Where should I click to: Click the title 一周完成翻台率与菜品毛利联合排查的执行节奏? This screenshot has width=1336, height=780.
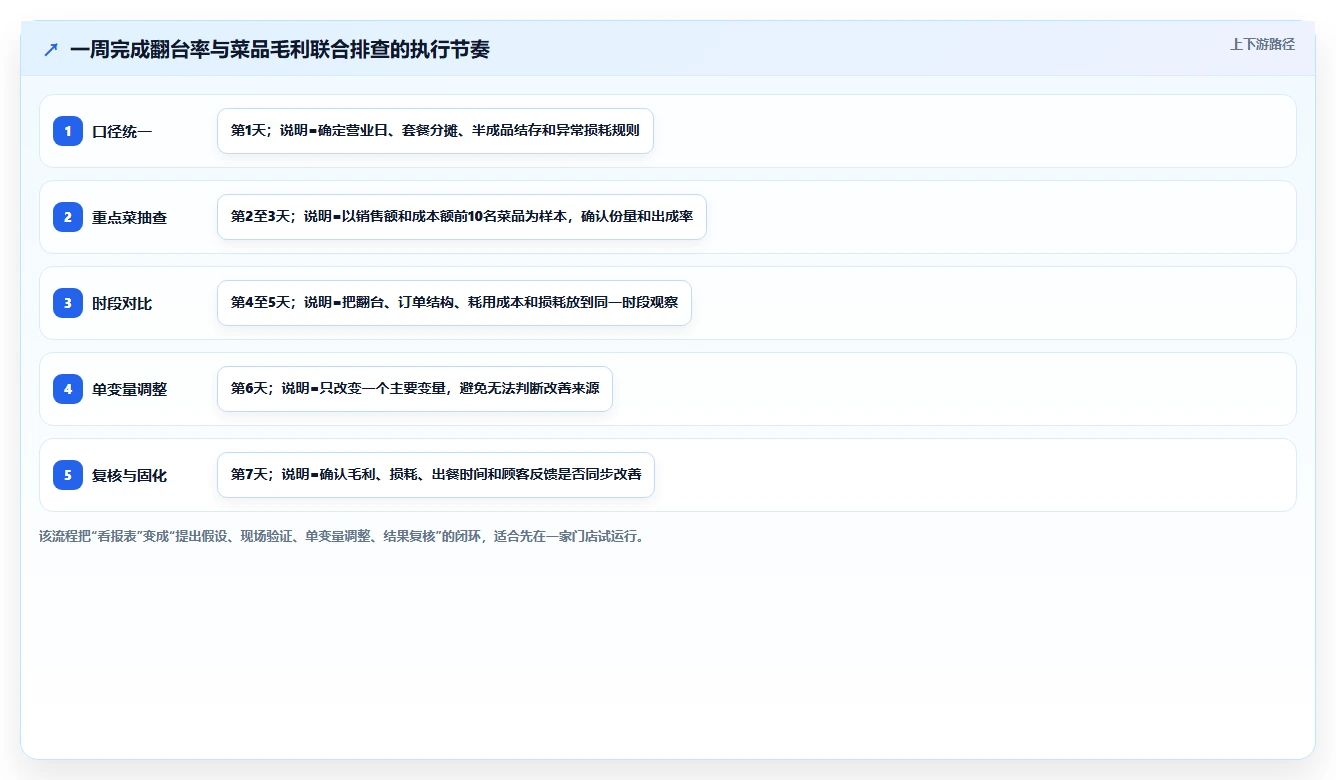tap(280, 49)
